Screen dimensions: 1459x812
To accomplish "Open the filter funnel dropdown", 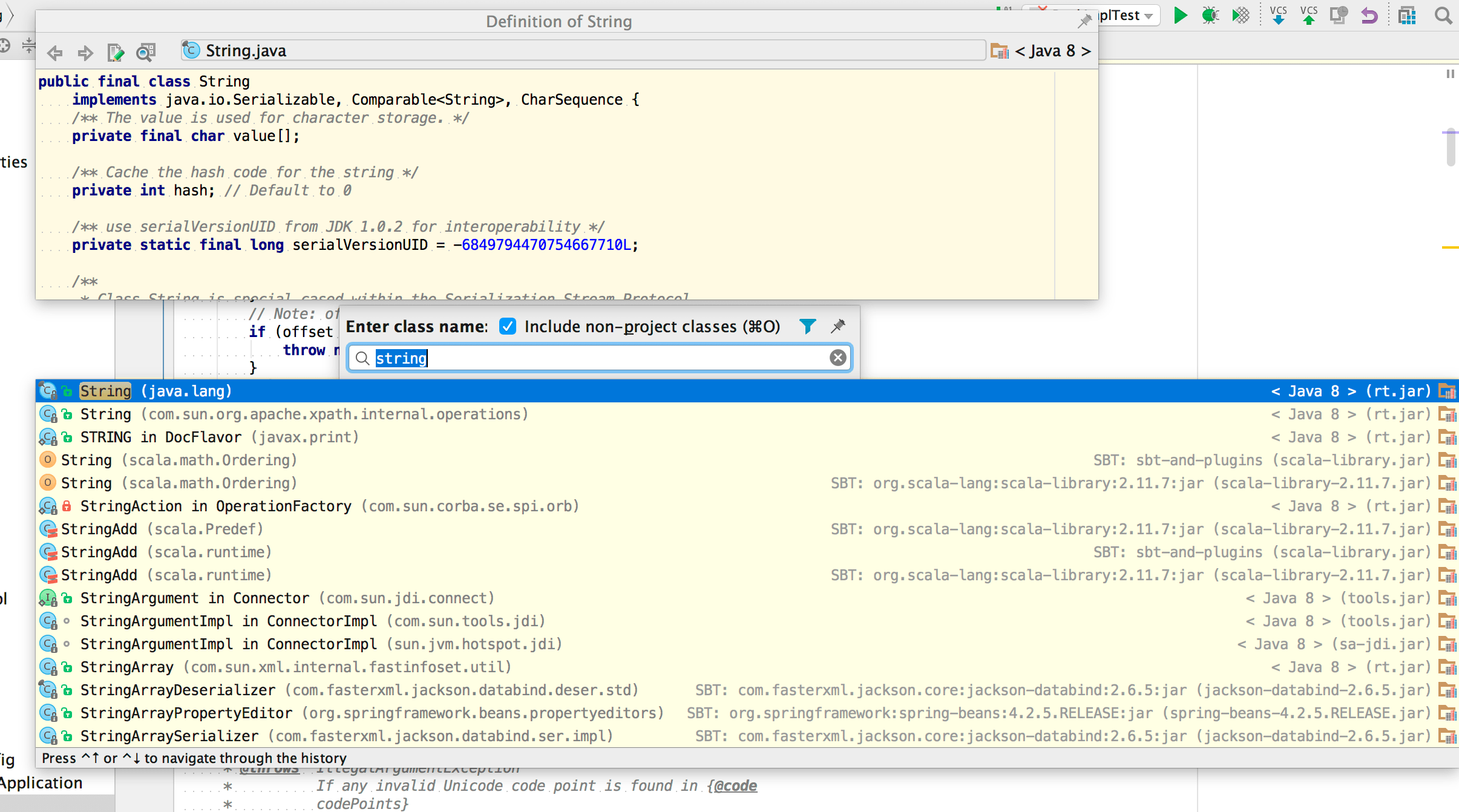I will tap(807, 327).
